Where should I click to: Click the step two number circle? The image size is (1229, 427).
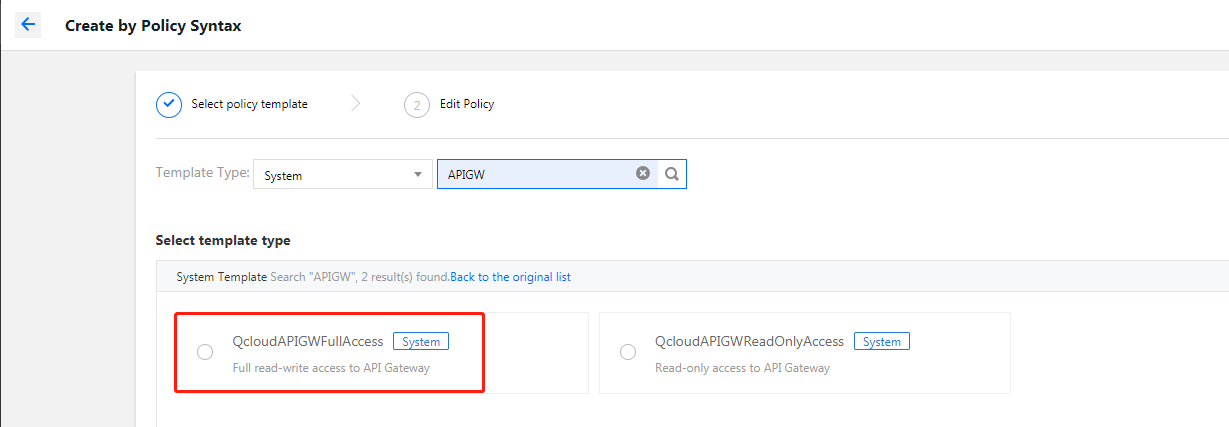pos(416,104)
